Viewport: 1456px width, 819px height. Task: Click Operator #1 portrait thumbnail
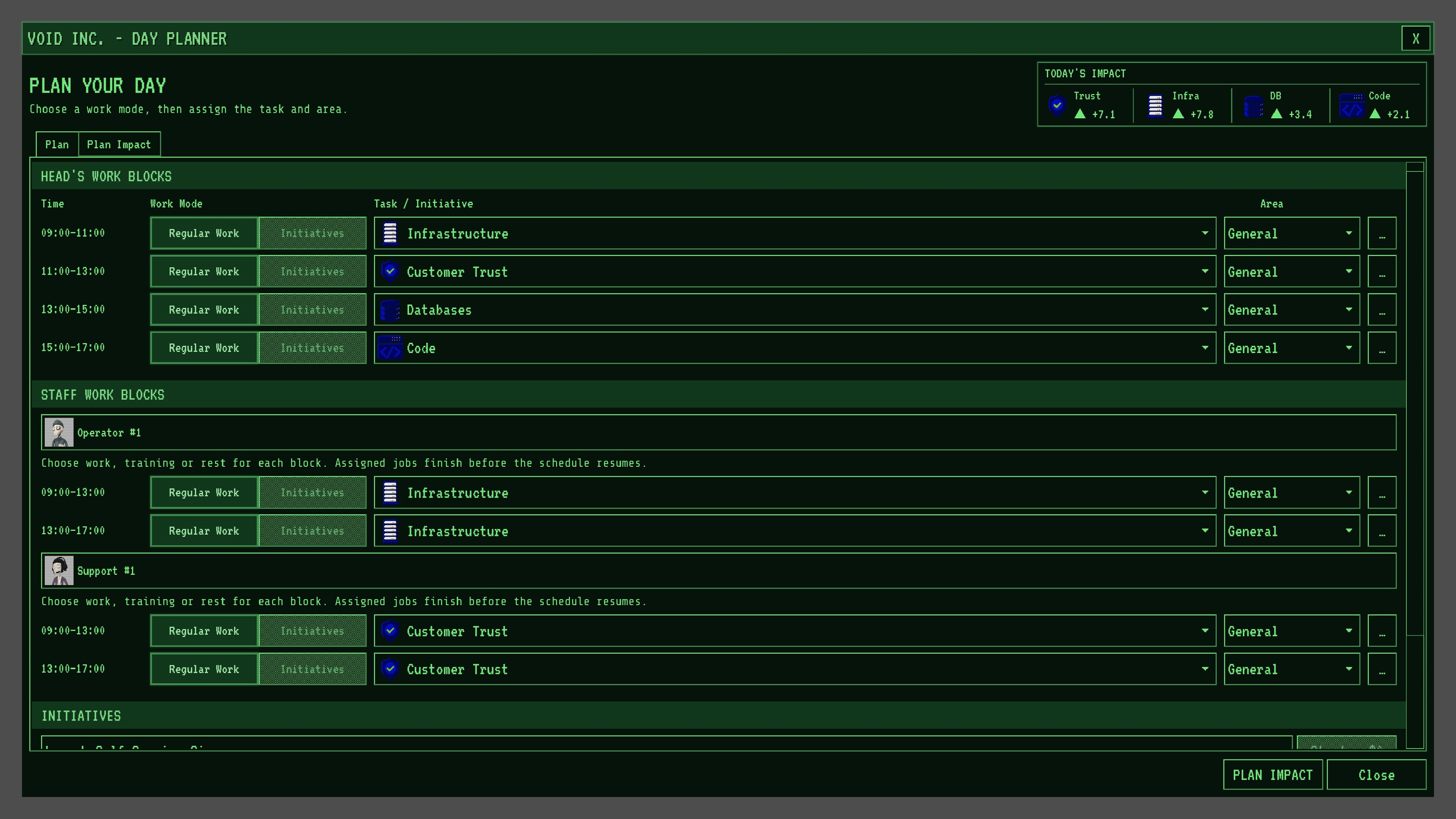point(59,432)
